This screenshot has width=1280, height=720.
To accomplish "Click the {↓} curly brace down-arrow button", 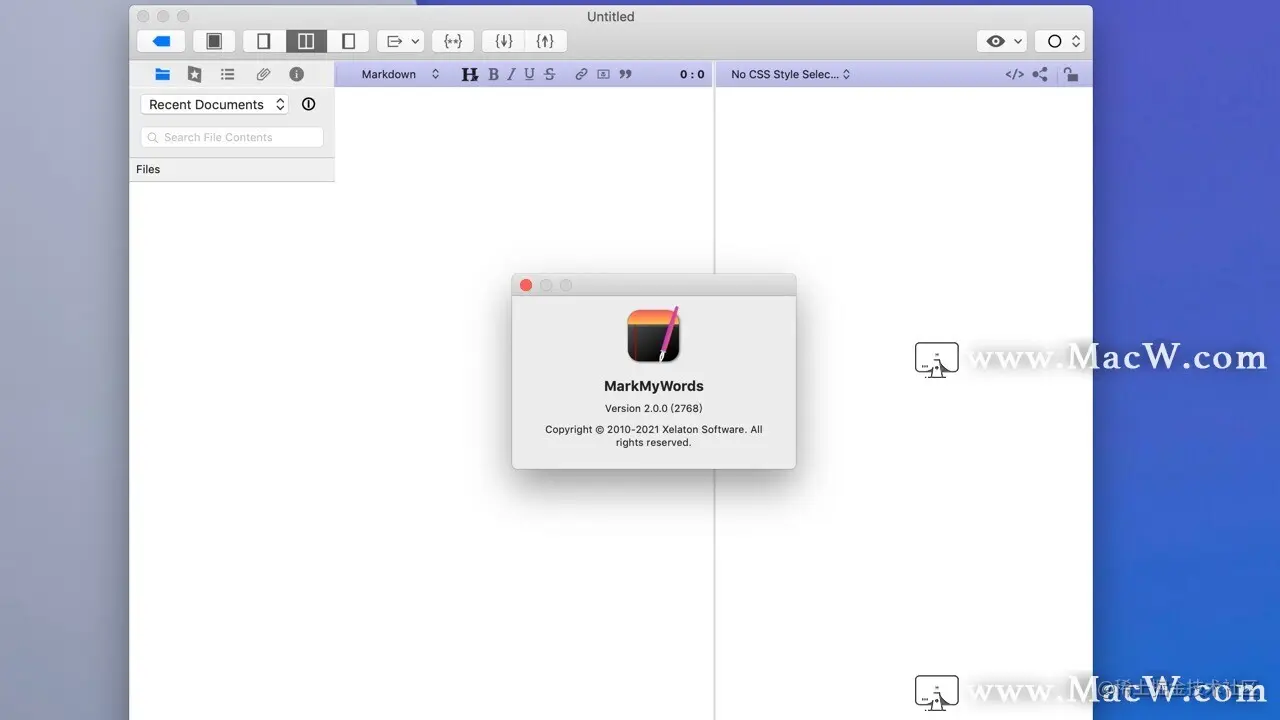I will (504, 41).
